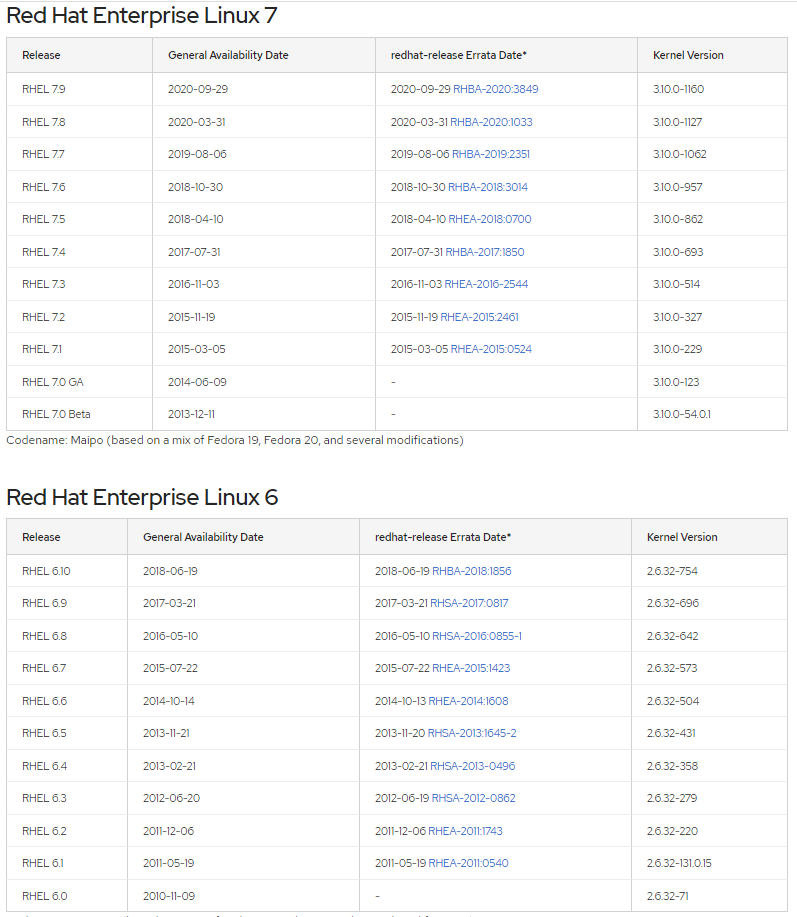The width and height of the screenshot is (797, 917).
Task: Click kernel version 2.6.32-131.0.15
Action: click(x=679, y=863)
